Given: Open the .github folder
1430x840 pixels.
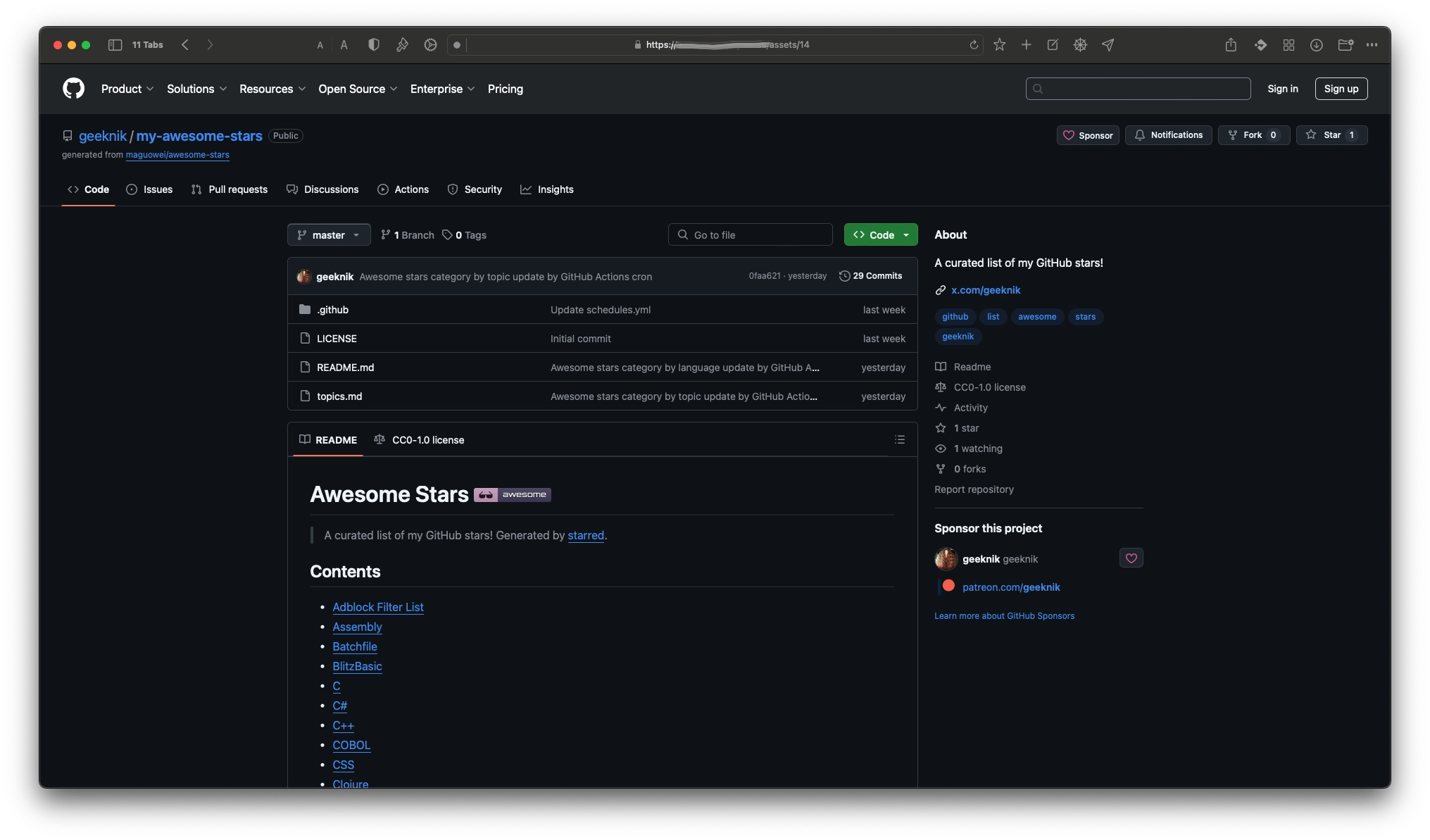Looking at the screenshot, I should [x=332, y=310].
